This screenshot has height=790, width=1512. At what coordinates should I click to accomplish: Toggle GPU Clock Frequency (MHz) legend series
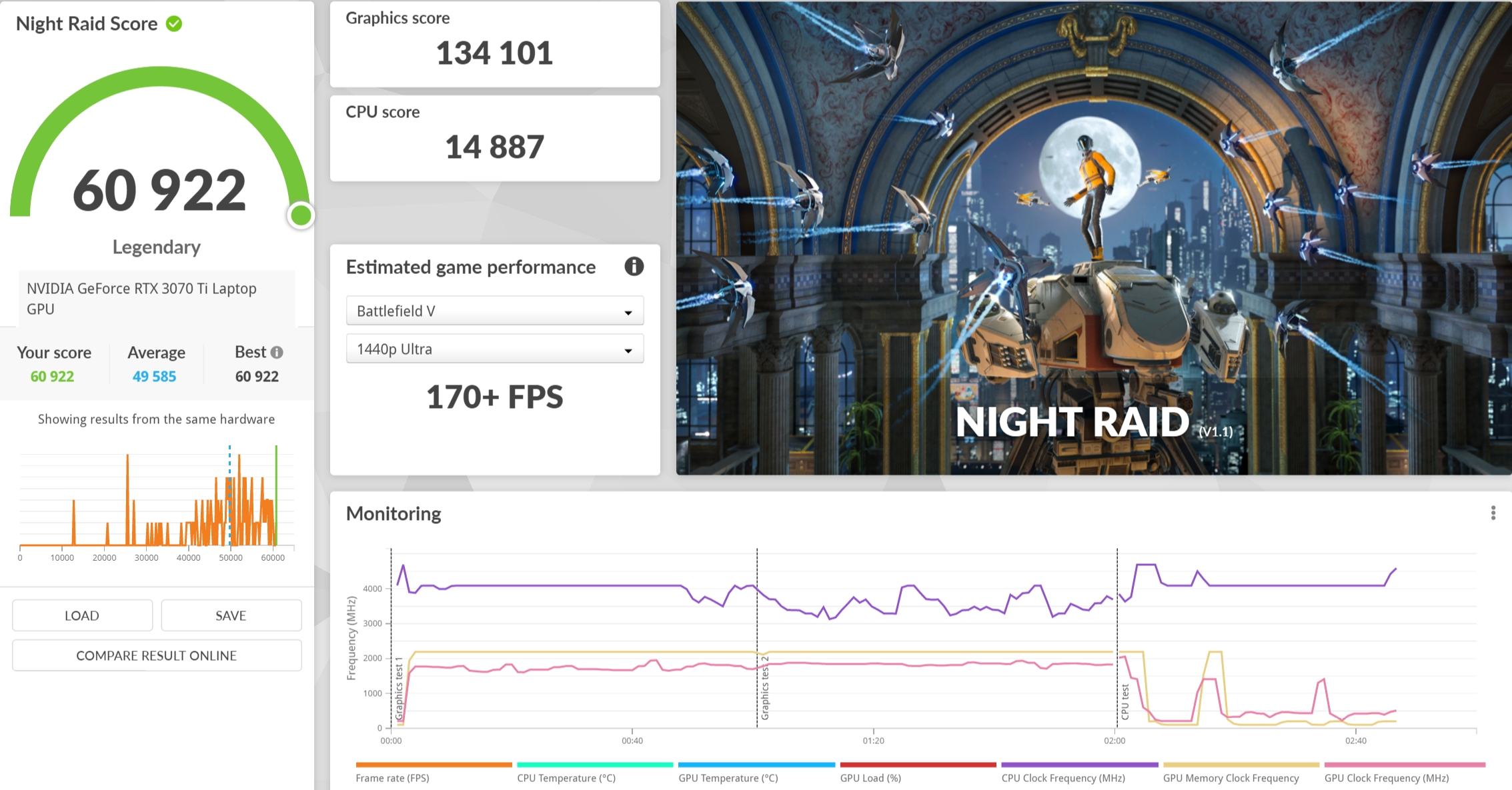click(1405, 773)
